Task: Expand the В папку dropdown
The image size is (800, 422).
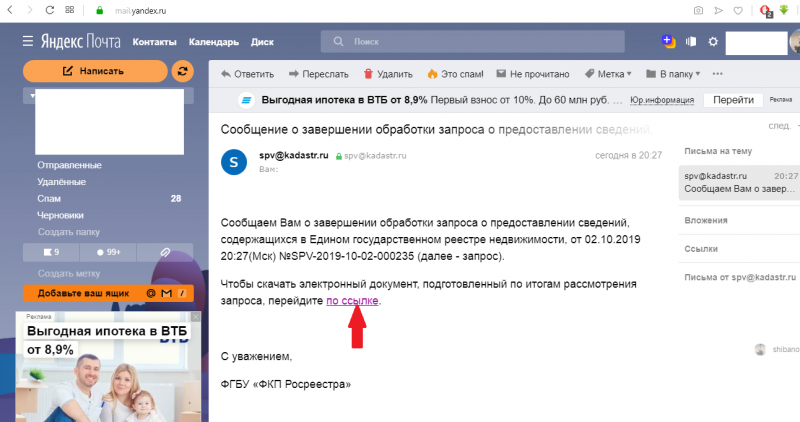Action: [x=673, y=74]
